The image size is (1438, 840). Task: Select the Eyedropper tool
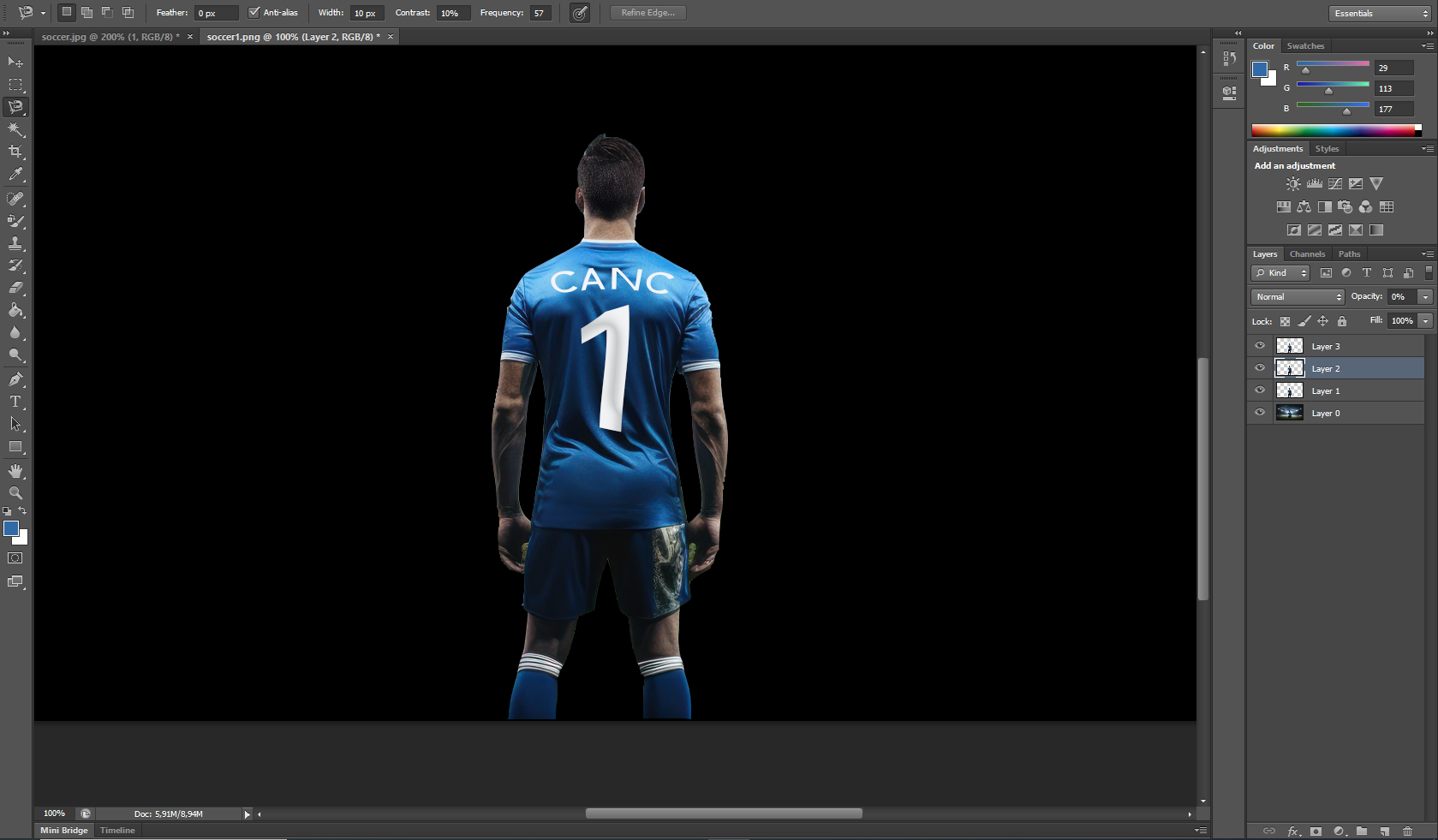tap(15, 175)
